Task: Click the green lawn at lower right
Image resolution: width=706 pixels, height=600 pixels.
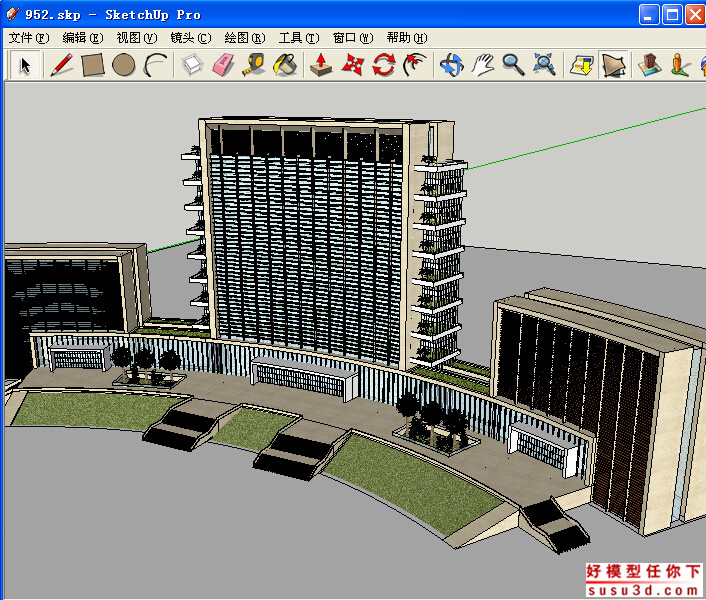Action: coord(412,486)
